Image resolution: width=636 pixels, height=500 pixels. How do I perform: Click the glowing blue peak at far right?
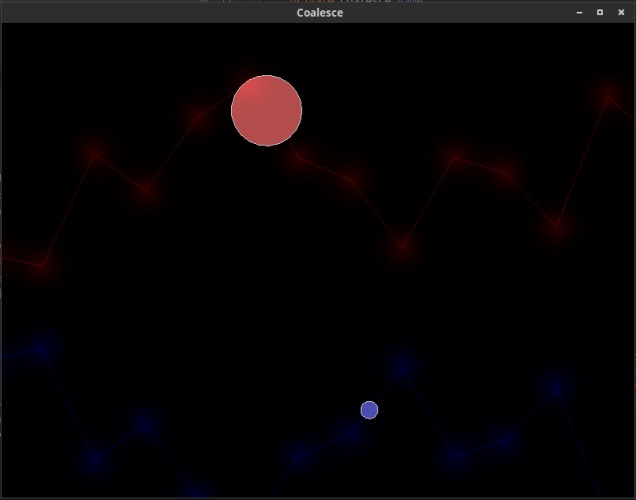556,390
